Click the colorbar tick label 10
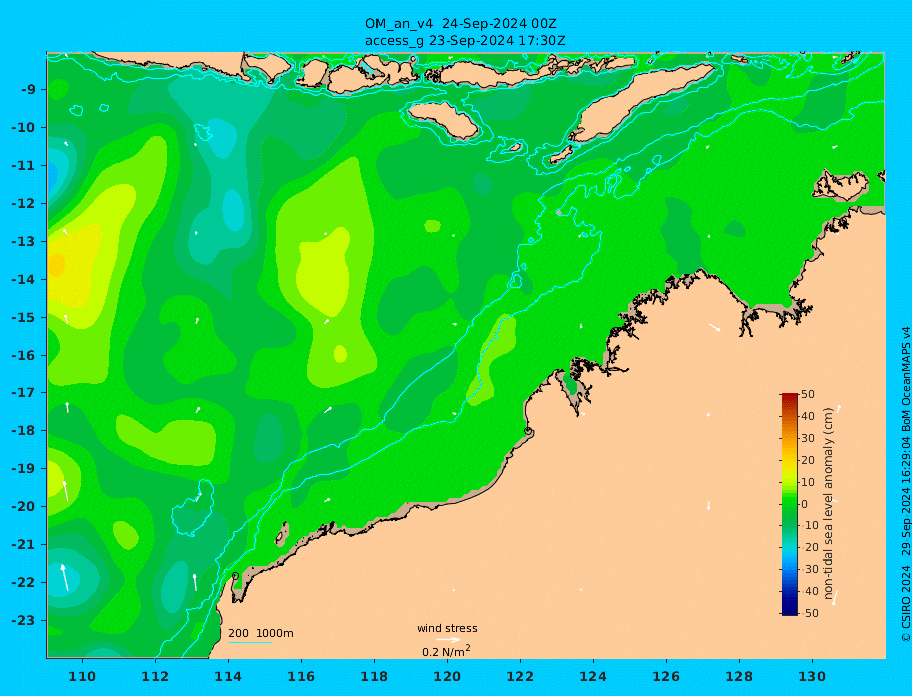Image resolution: width=912 pixels, height=696 pixels. [x=808, y=483]
